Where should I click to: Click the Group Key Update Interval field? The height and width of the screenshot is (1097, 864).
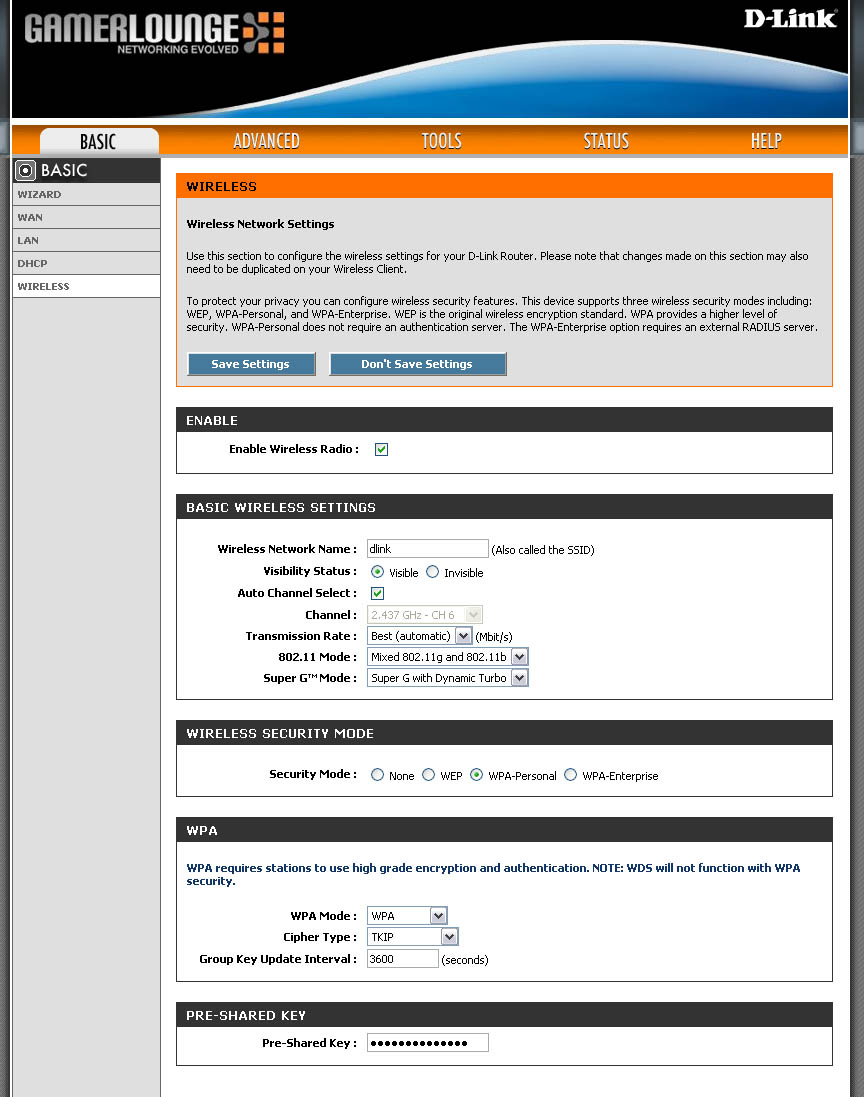tap(402, 958)
